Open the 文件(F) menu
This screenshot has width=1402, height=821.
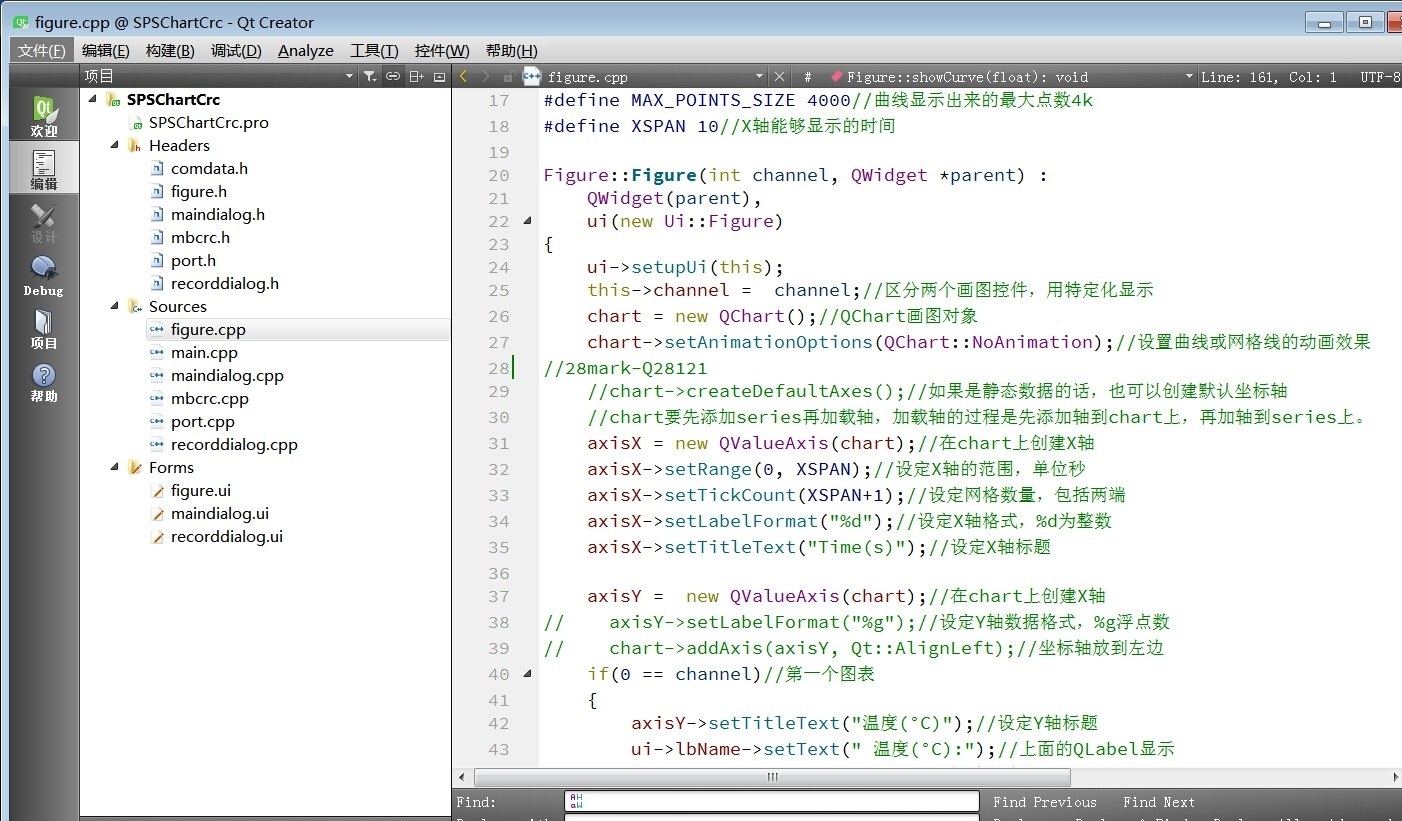point(42,50)
